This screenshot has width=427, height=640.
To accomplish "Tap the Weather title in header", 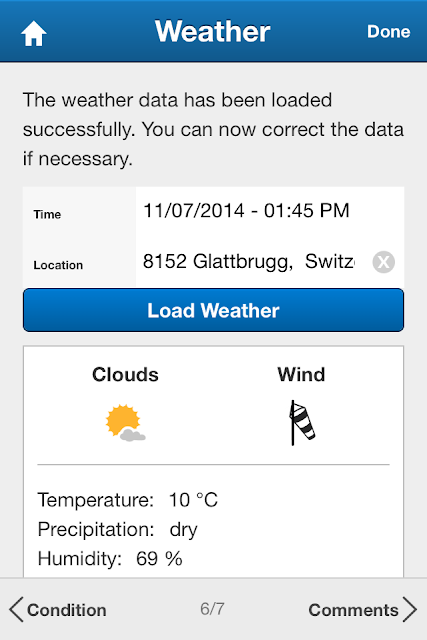I will point(212,31).
